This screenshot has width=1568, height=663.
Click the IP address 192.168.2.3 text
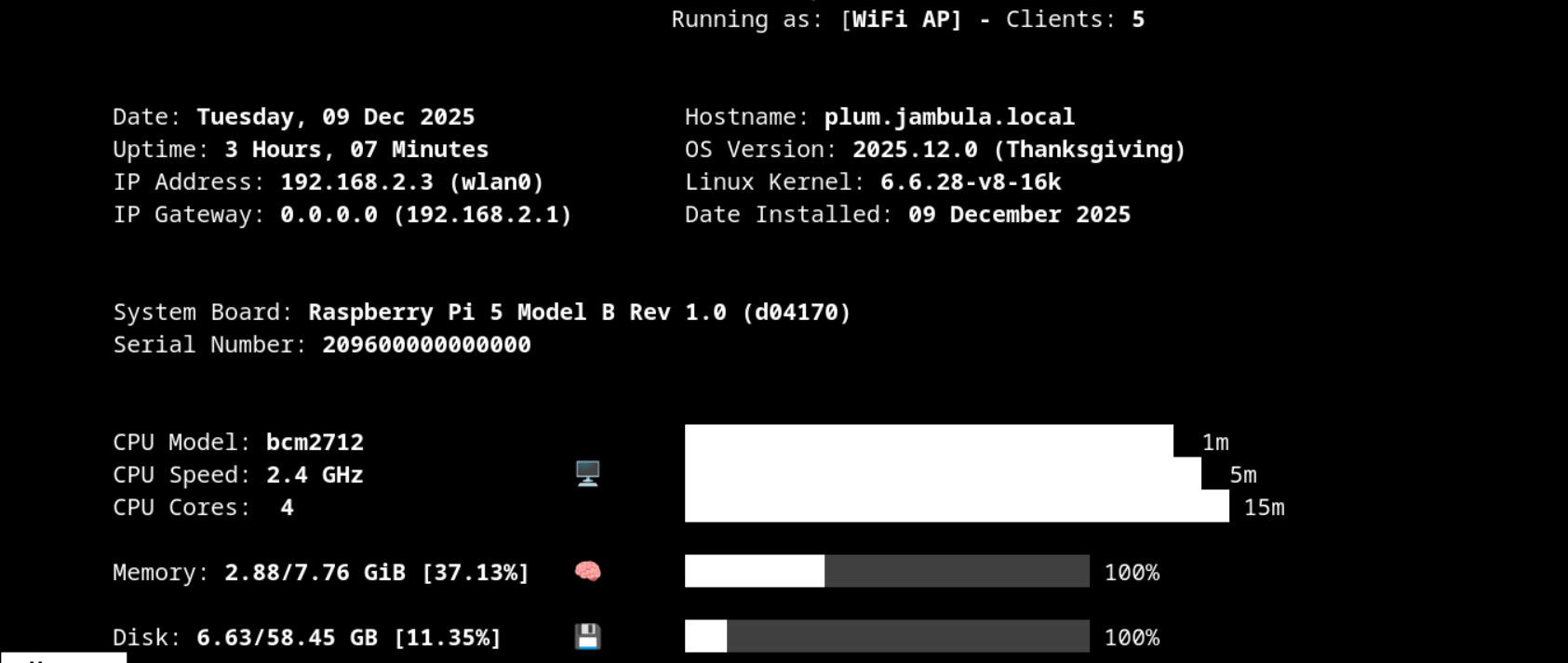click(x=356, y=182)
